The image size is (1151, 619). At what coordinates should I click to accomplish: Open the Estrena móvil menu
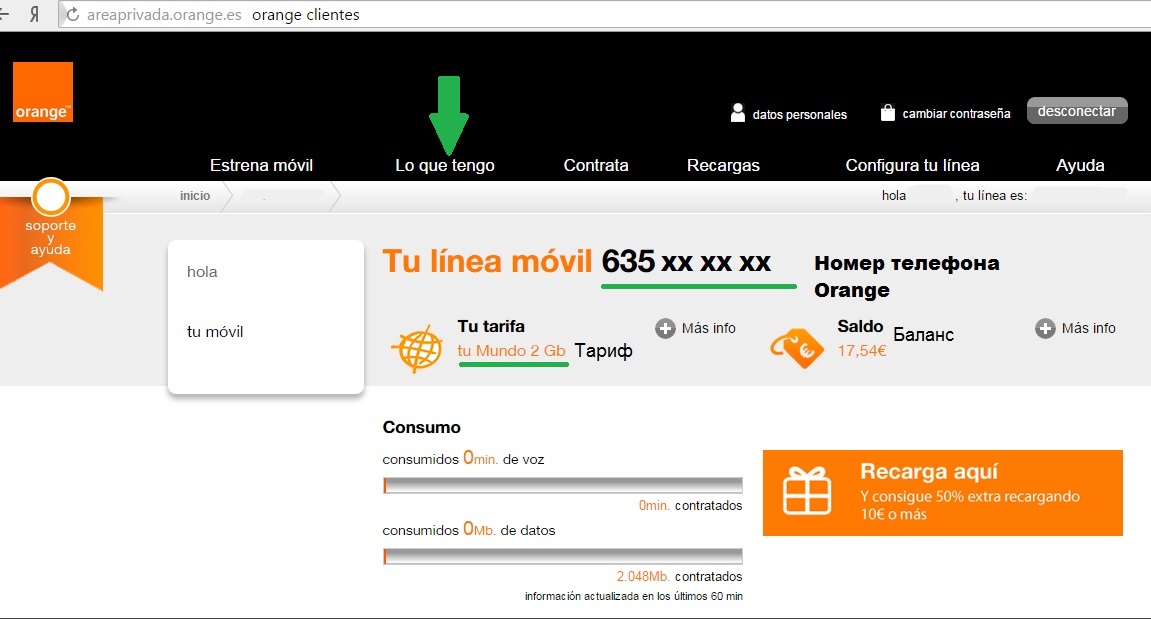(x=261, y=165)
